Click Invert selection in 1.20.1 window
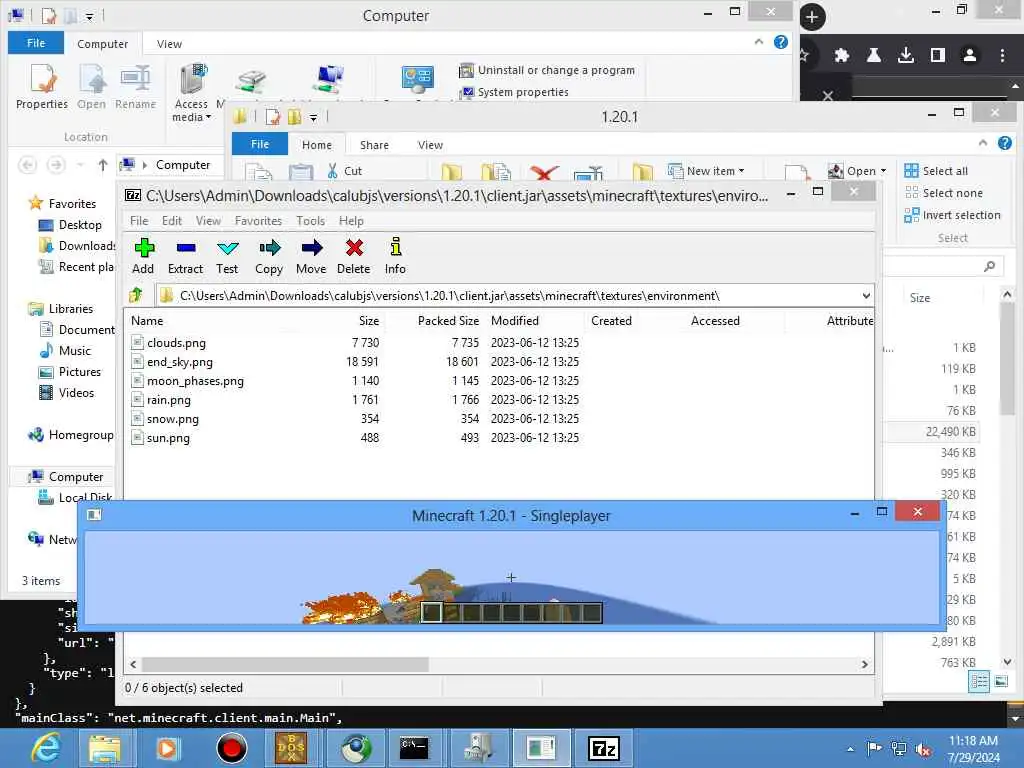This screenshot has width=1024, height=768. click(952, 215)
